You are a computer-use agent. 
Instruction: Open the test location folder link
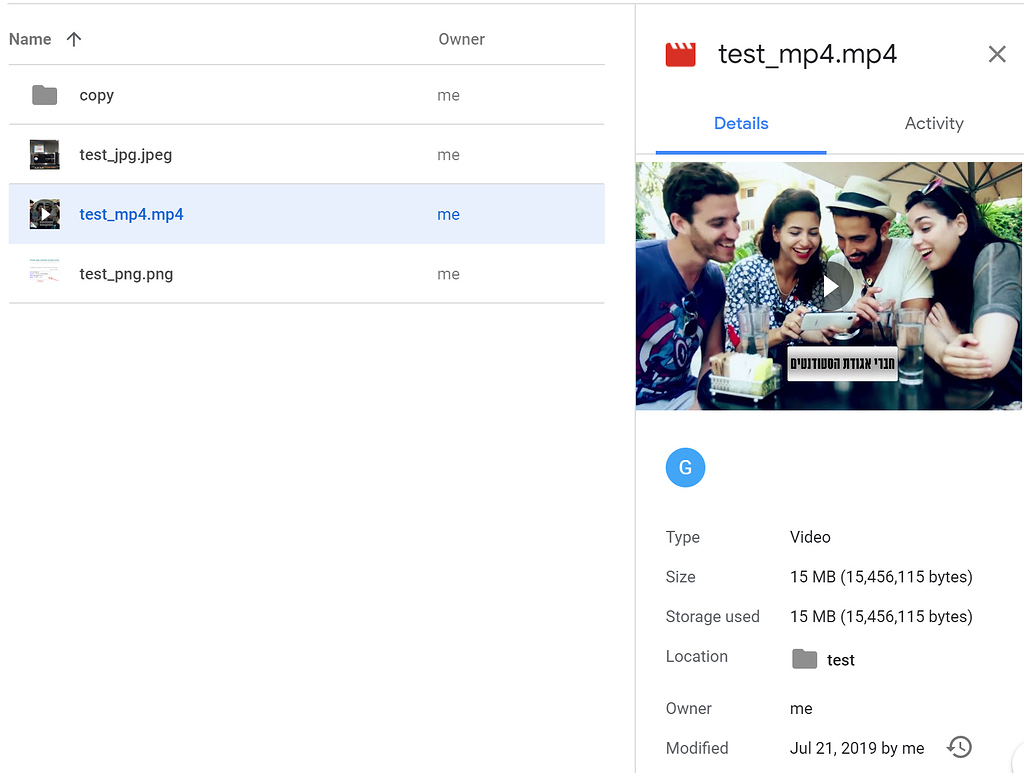pos(840,660)
